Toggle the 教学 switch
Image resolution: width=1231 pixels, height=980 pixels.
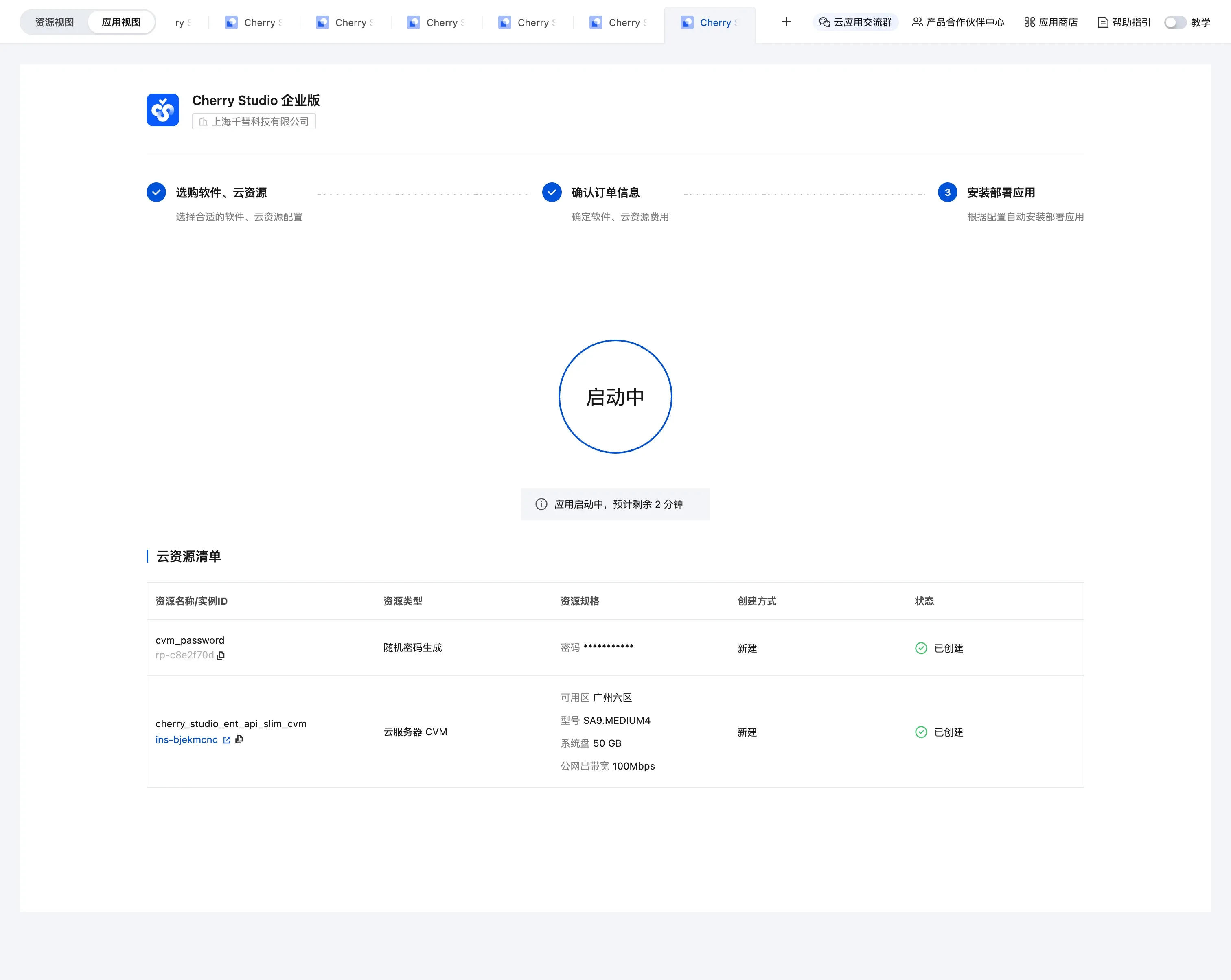click(x=1175, y=22)
